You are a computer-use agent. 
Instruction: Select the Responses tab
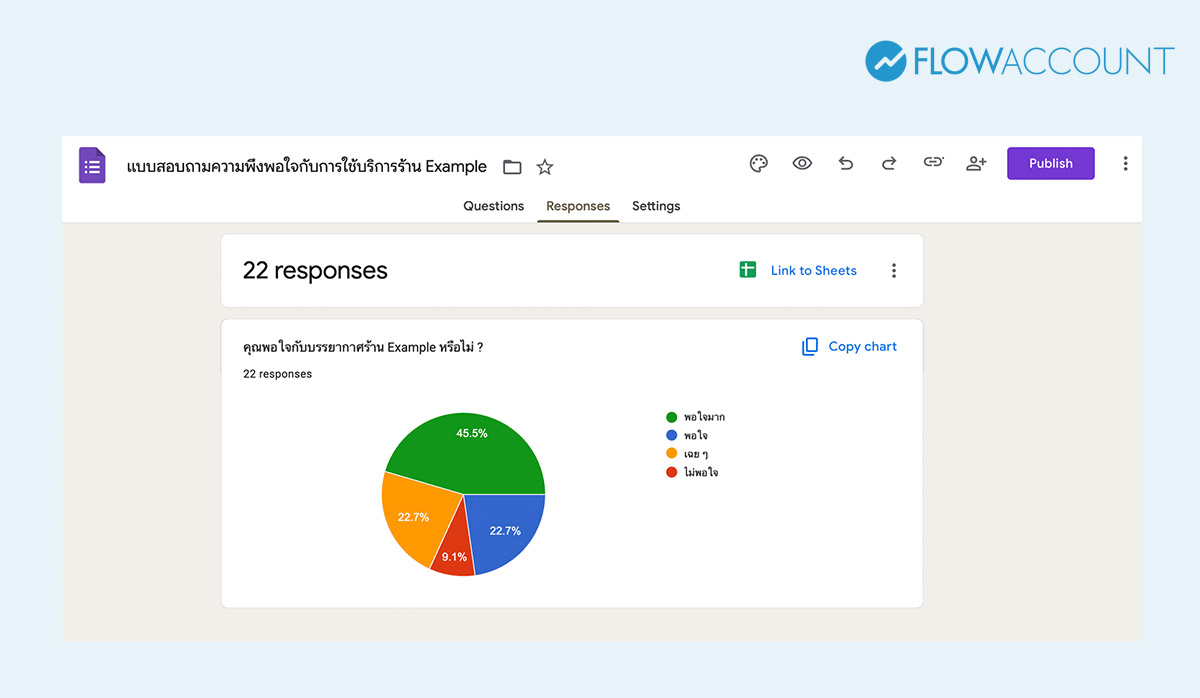(x=578, y=206)
